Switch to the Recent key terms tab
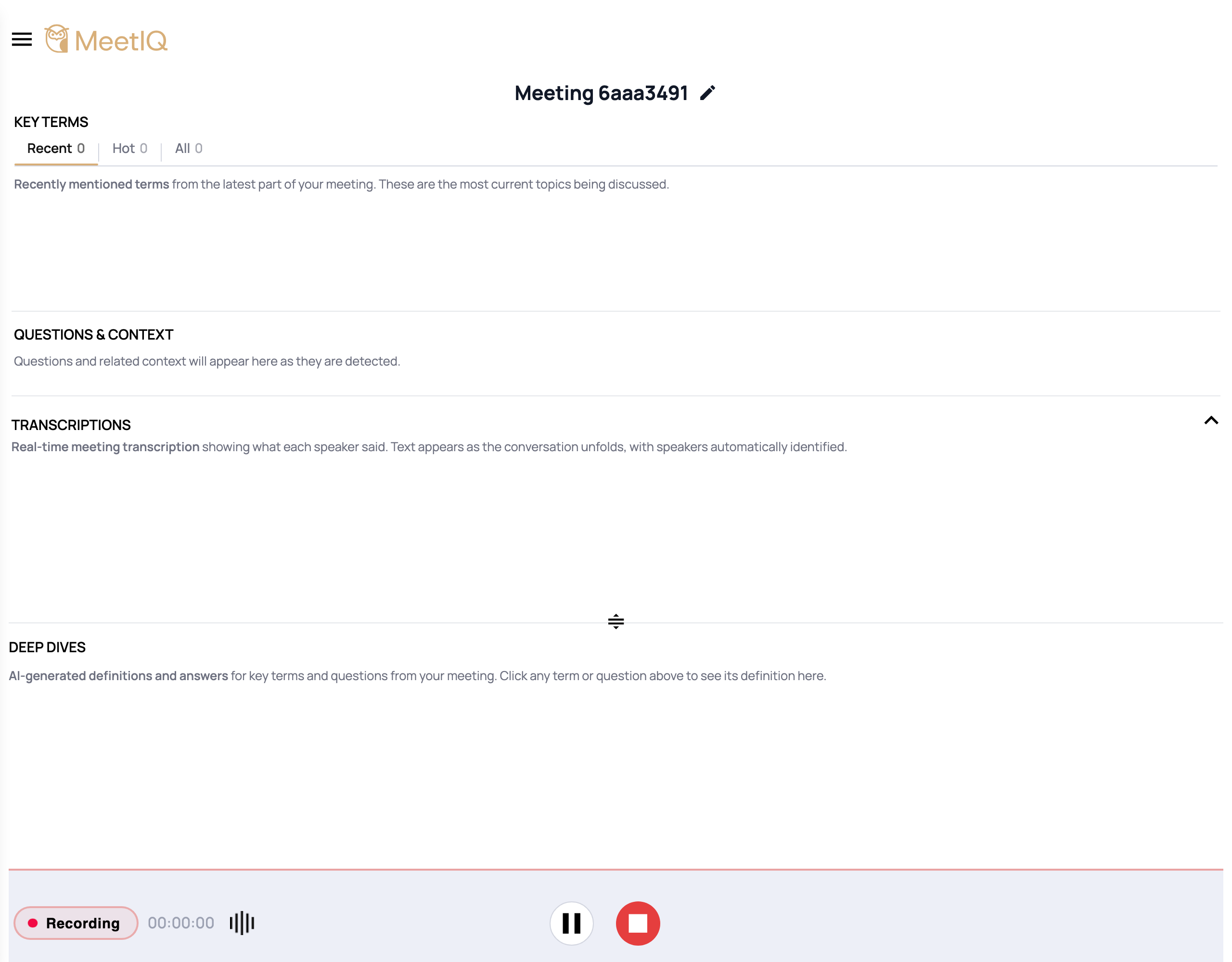1232x962 pixels. pos(56,149)
